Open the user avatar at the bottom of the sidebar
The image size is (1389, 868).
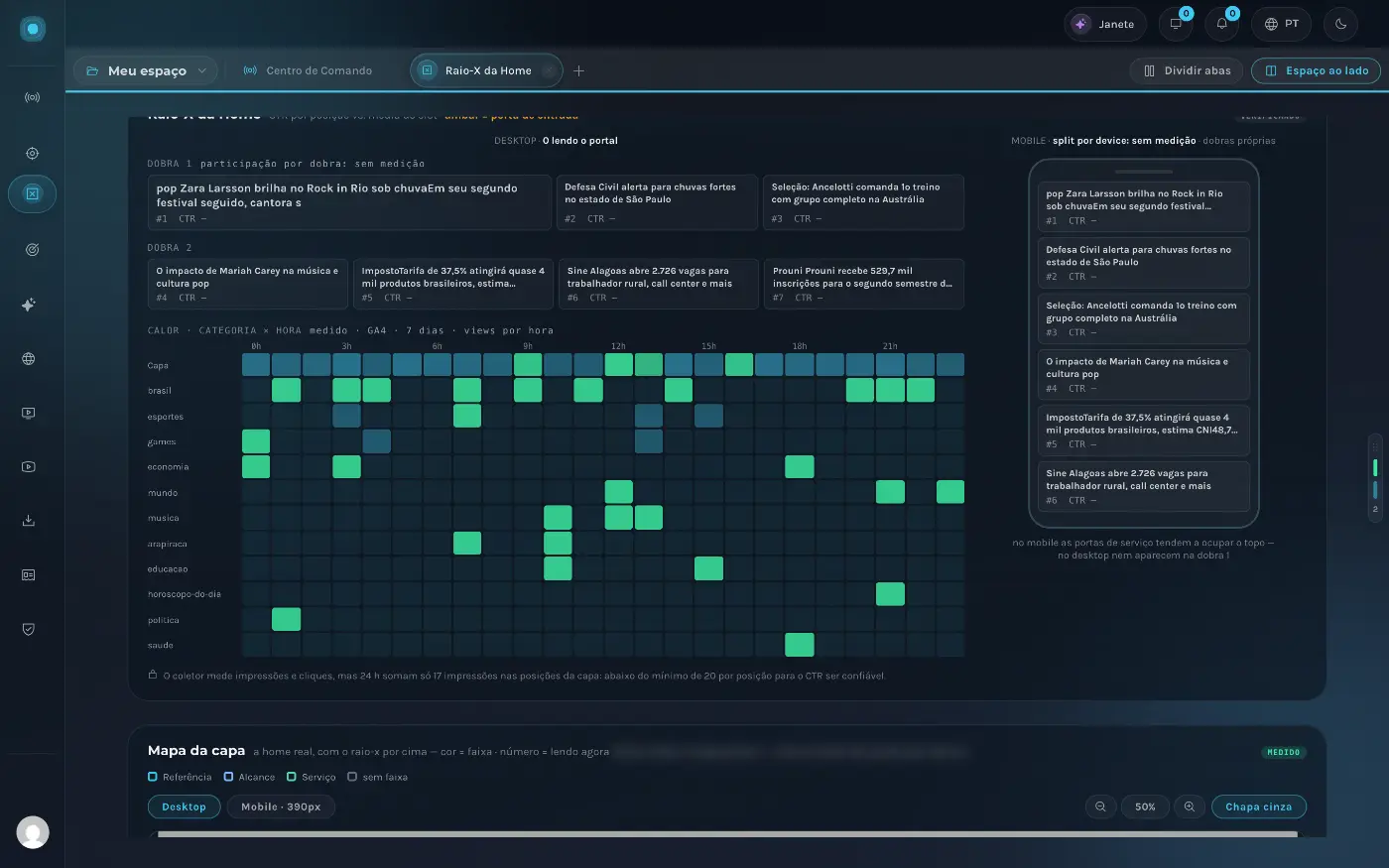(33, 832)
